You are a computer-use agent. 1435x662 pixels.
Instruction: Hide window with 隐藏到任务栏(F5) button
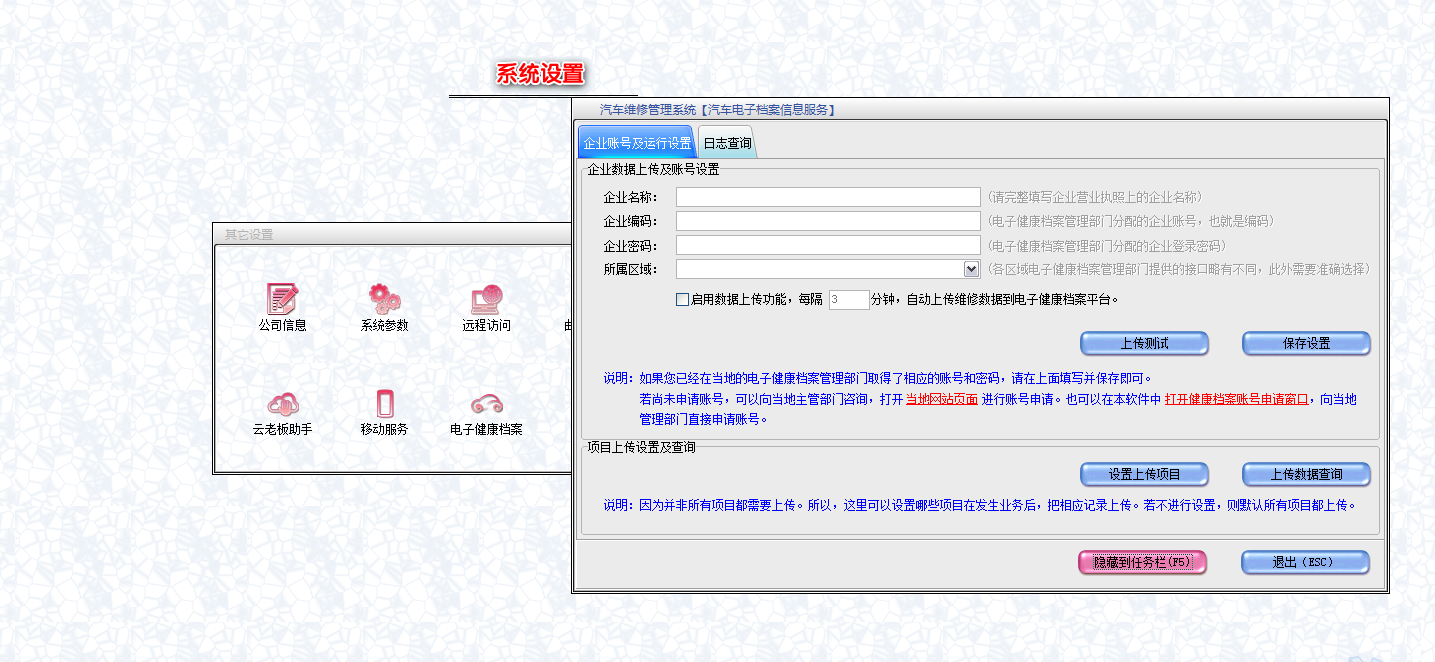coord(1142,562)
